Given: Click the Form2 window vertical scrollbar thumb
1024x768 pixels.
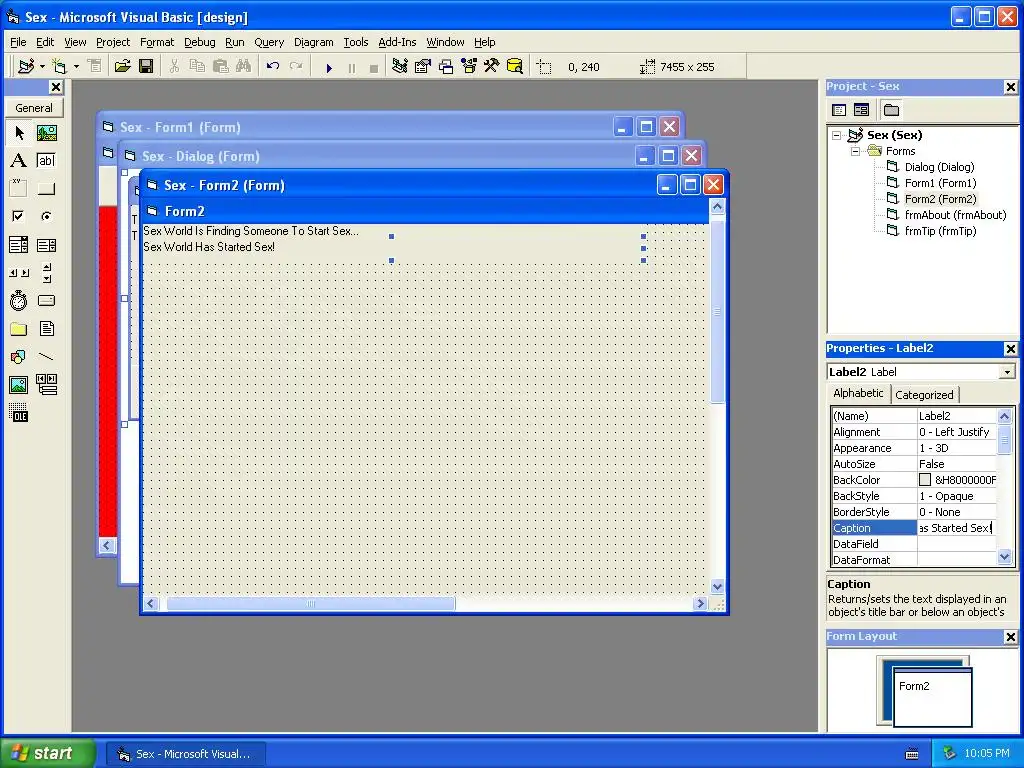Looking at the screenshot, I should (x=717, y=312).
